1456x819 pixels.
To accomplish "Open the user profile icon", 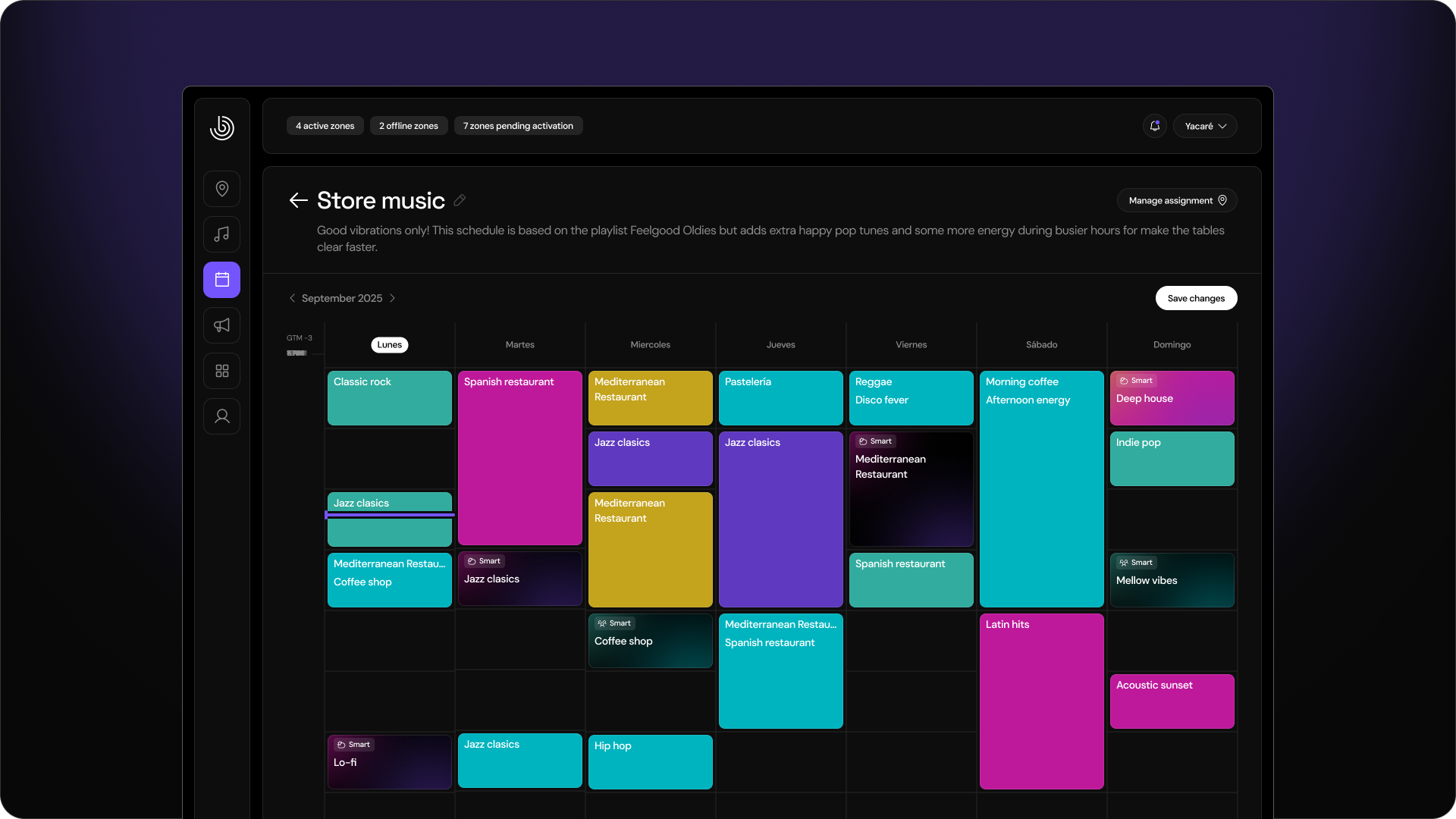I will (221, 416).
